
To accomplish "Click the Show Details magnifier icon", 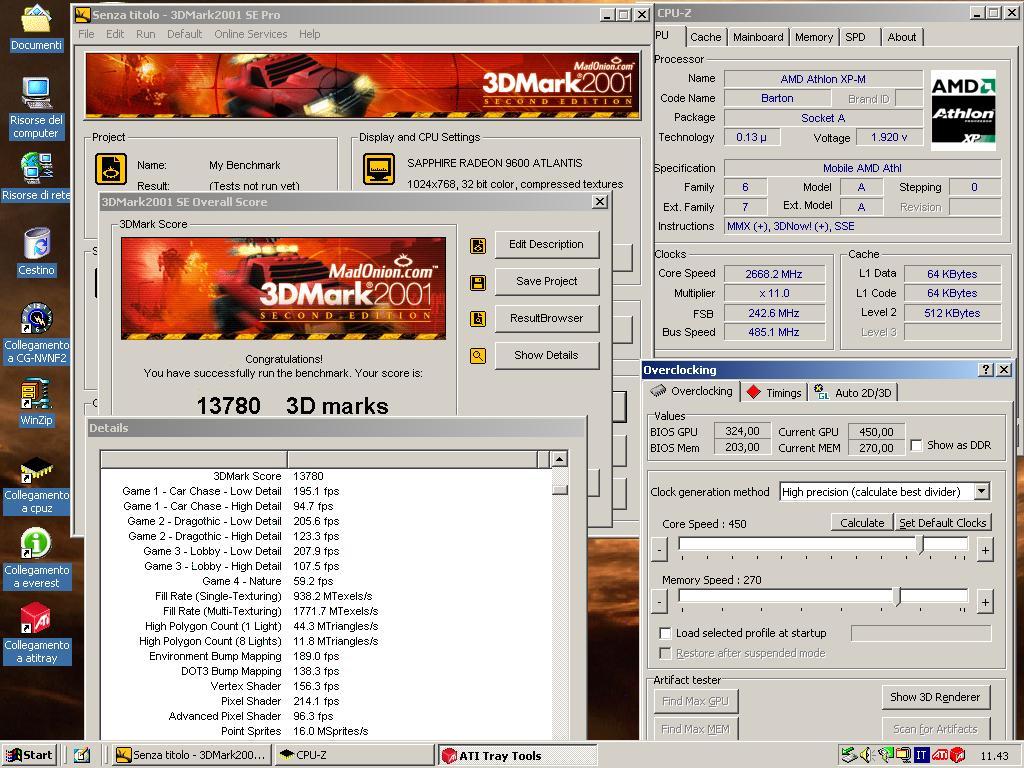I will [478, 356].
